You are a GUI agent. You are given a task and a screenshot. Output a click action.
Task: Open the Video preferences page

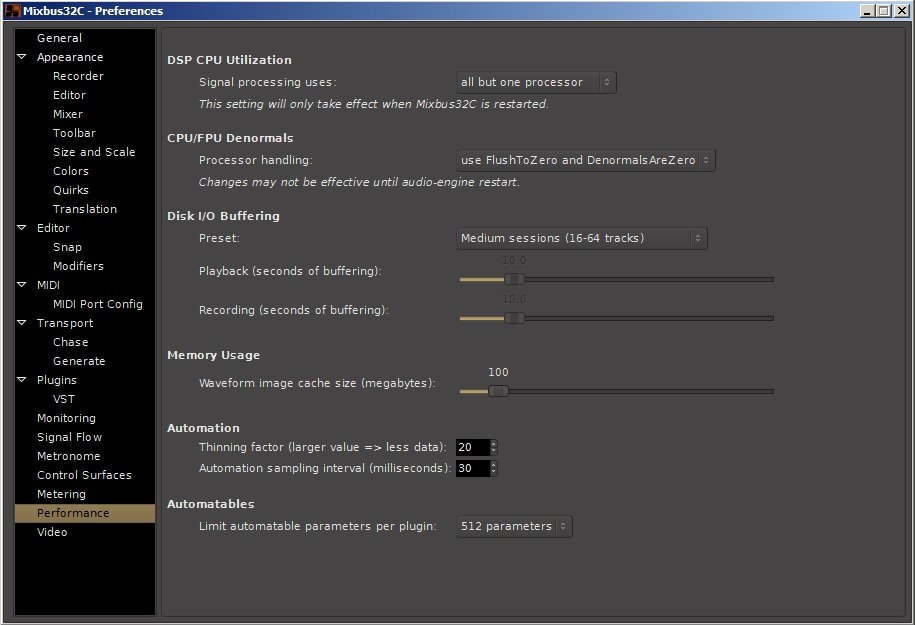(x=52, y=532)
